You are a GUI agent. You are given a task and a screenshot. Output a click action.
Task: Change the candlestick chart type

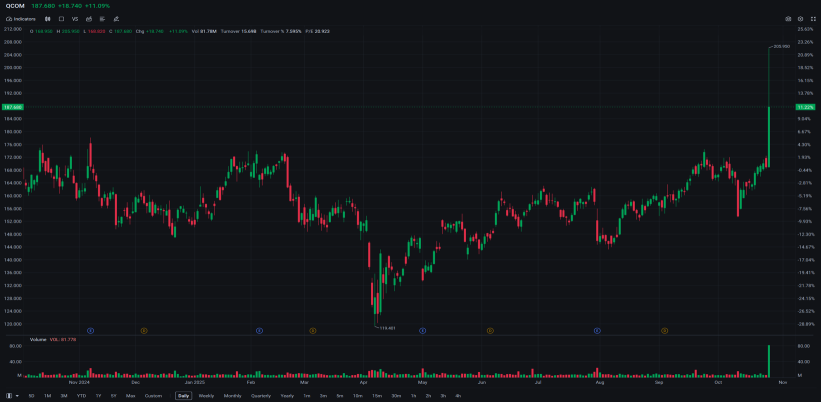pos(48,19)
